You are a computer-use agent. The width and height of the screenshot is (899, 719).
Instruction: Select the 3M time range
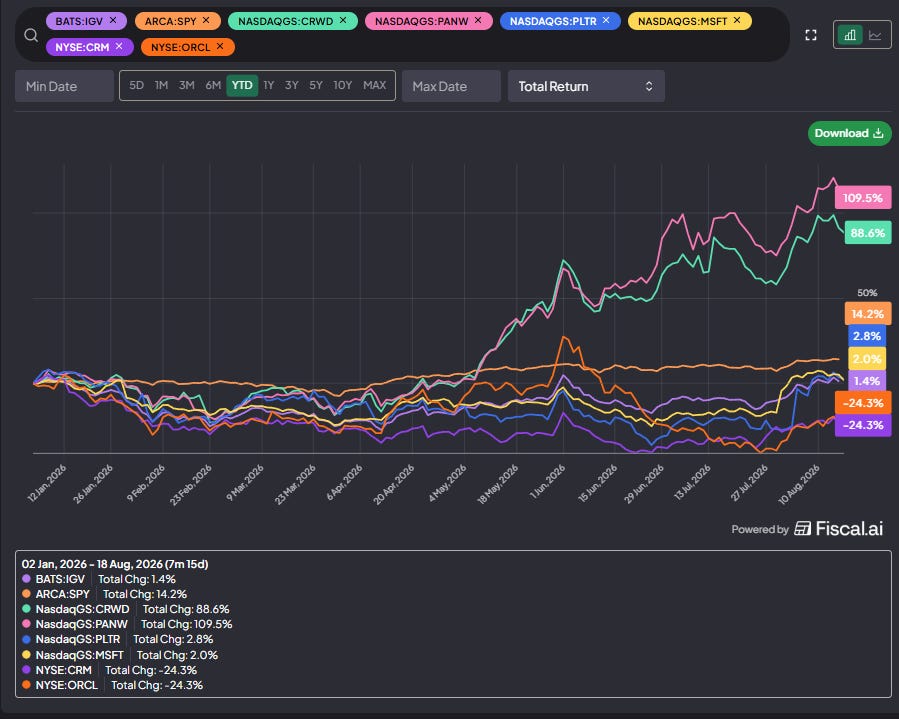pyautogui.click(x=187, y=85)
